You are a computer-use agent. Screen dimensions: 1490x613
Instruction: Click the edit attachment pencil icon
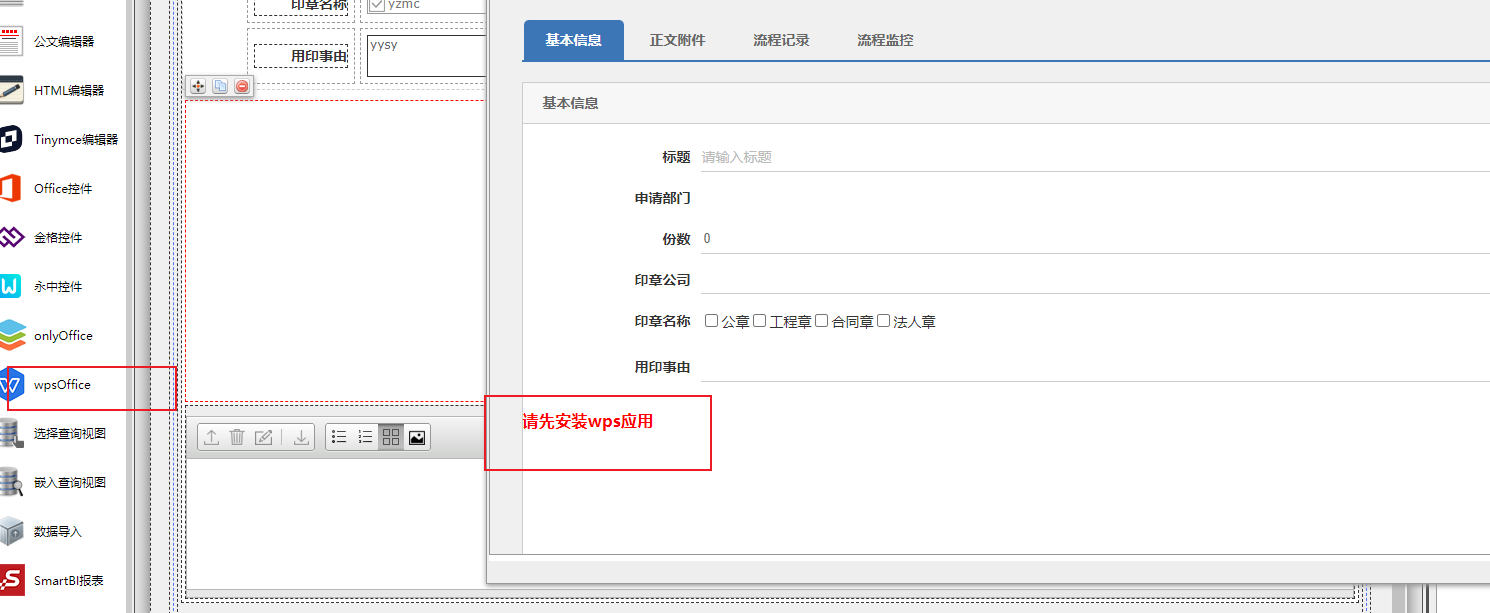tap(263, 437)
